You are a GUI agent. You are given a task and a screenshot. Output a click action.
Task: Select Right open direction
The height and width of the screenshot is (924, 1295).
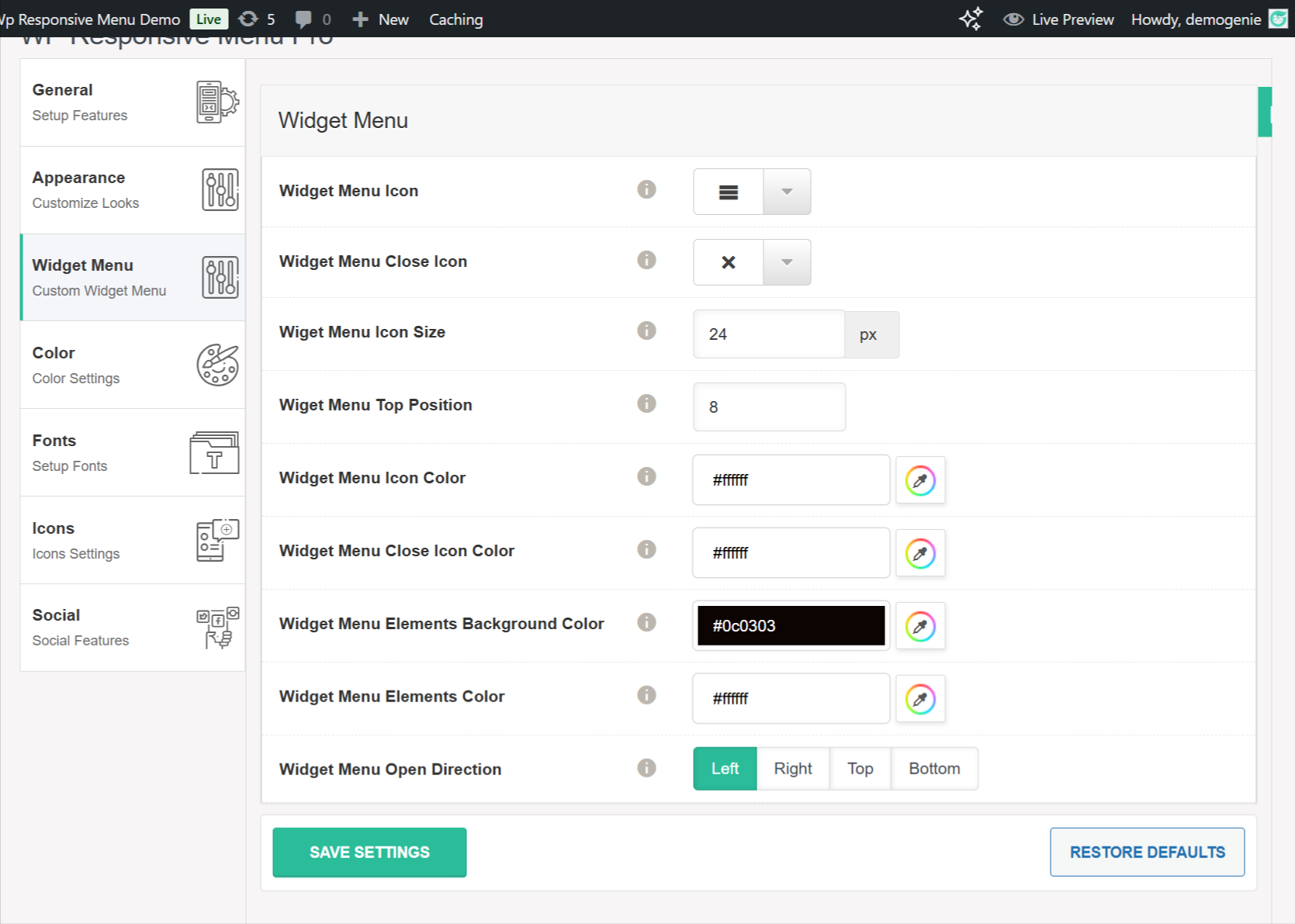pyautogui.click(x=793, y=769)
